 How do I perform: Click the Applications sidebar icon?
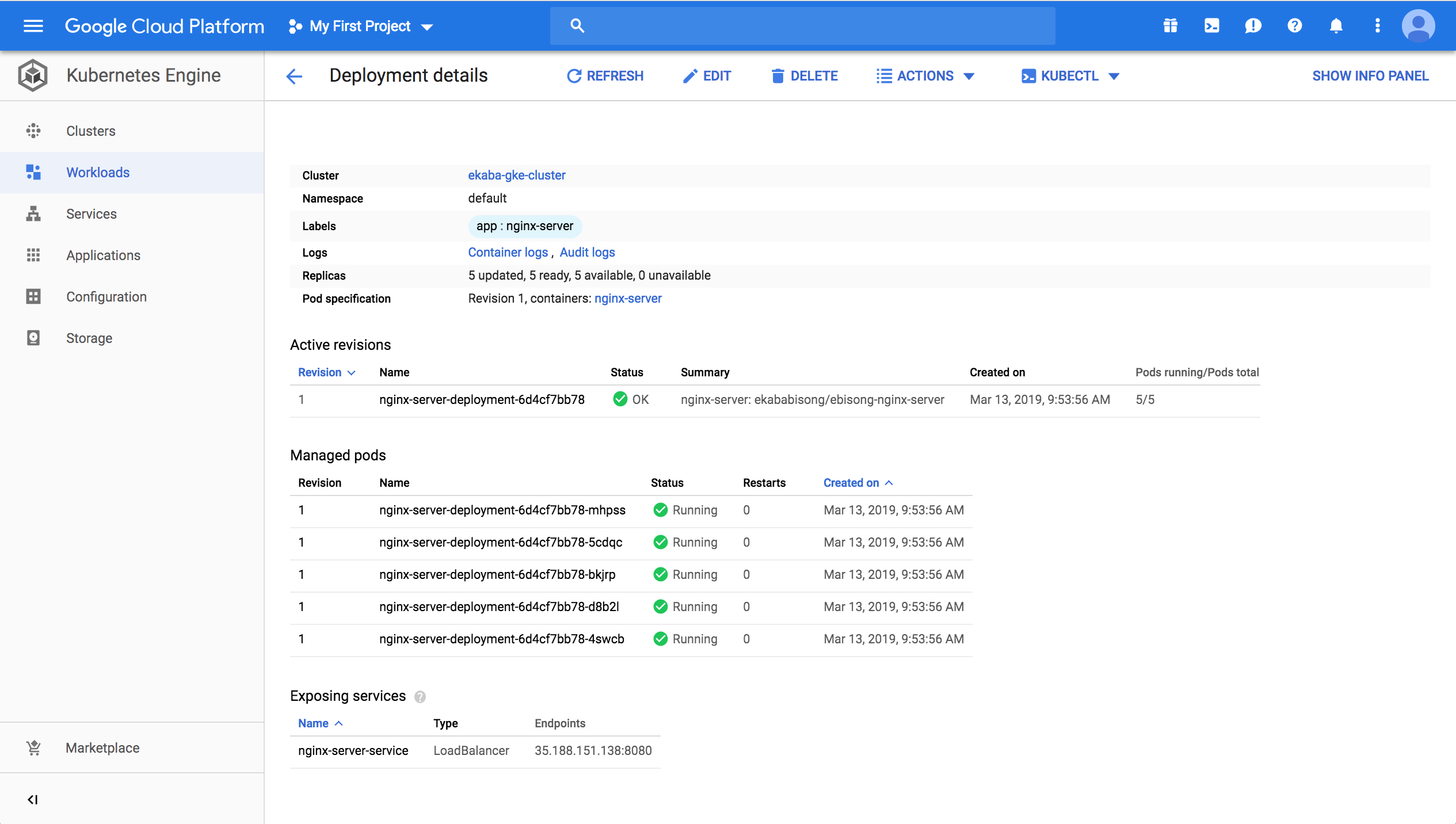(x=34, y=255)
